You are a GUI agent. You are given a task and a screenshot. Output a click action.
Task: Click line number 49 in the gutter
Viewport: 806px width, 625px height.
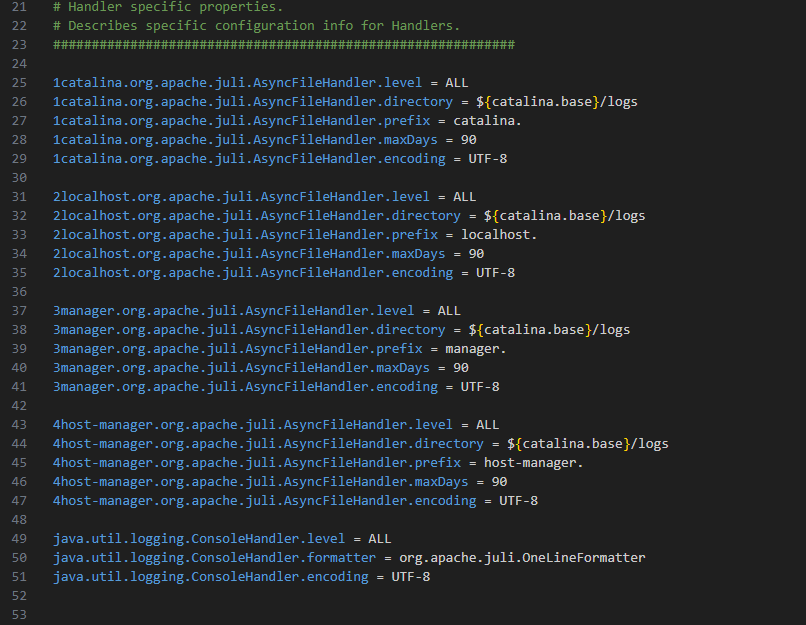(x=19, y=539)
